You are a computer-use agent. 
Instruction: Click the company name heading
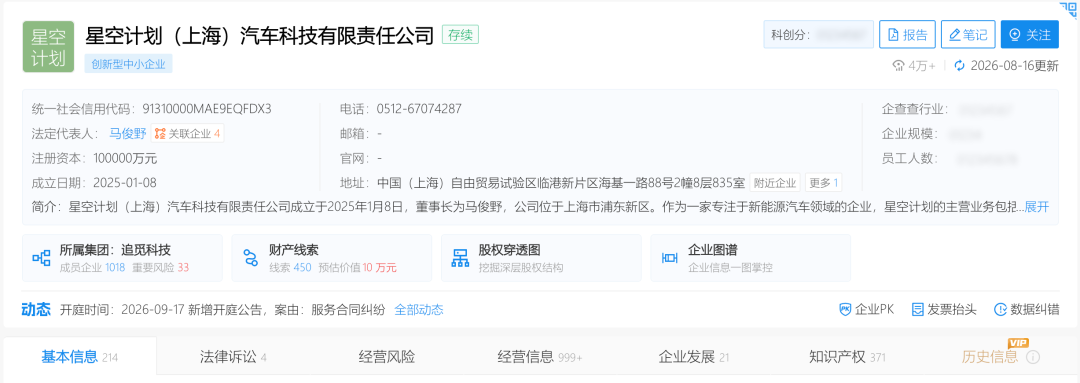[259, 35]
